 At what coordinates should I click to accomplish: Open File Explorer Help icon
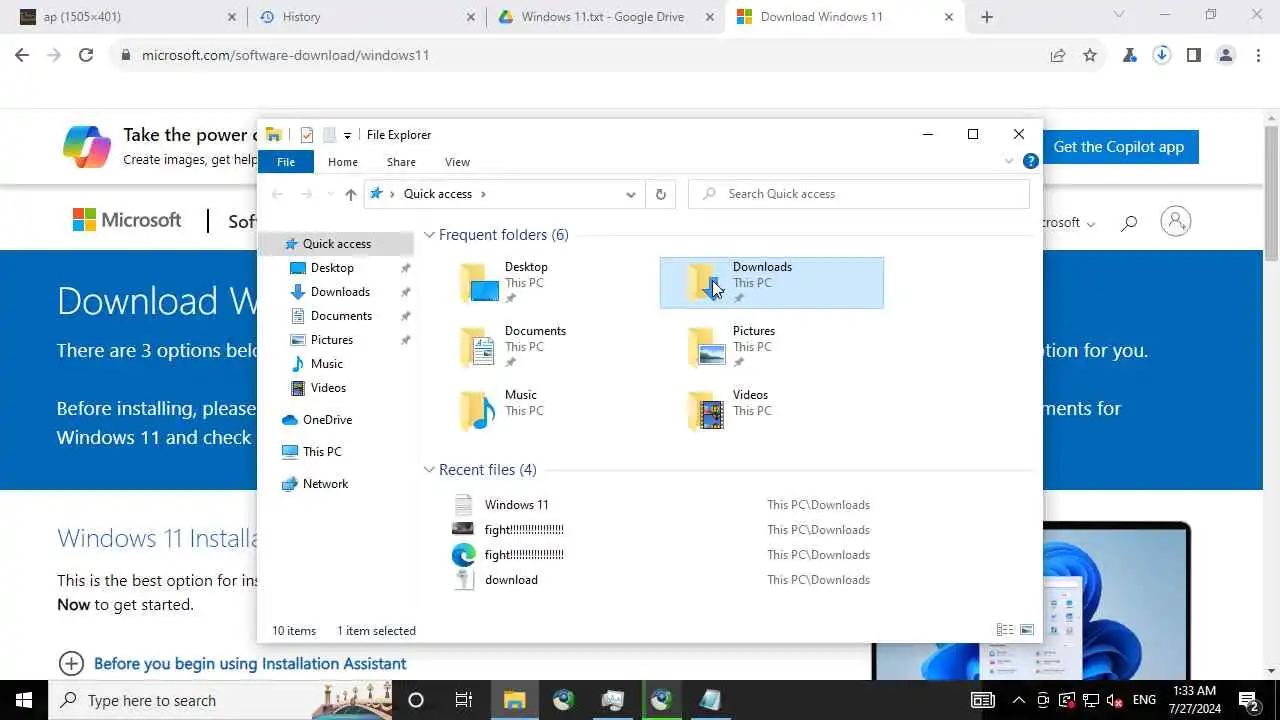point(1031,161)
